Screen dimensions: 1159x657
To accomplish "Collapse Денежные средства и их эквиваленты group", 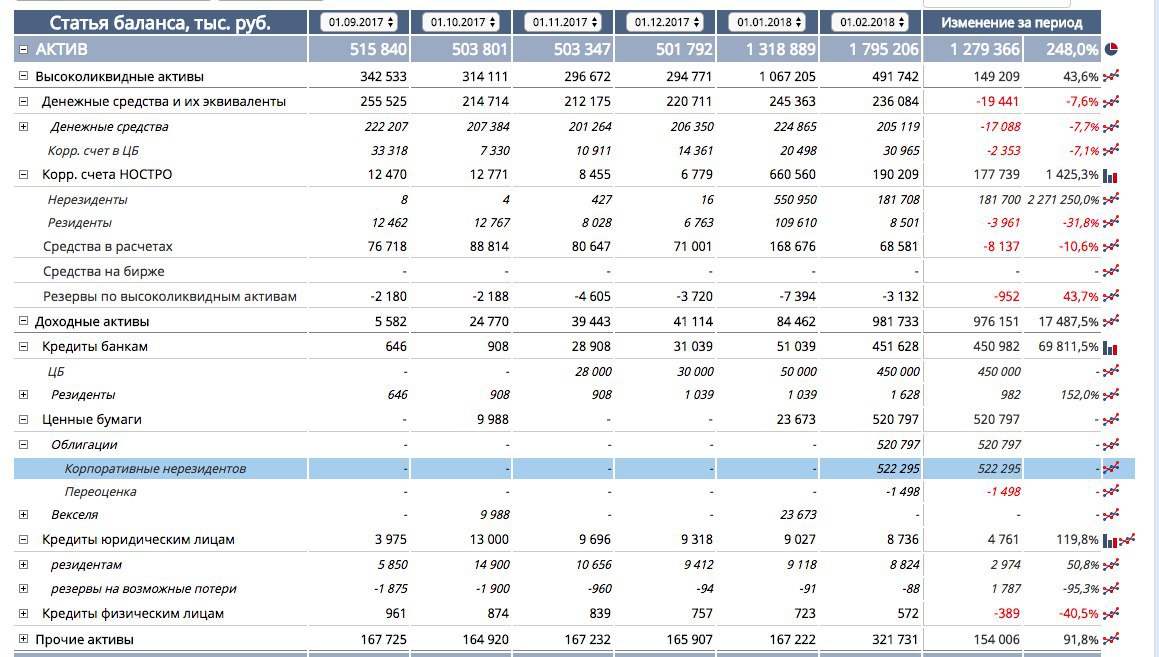I will 23,101.
